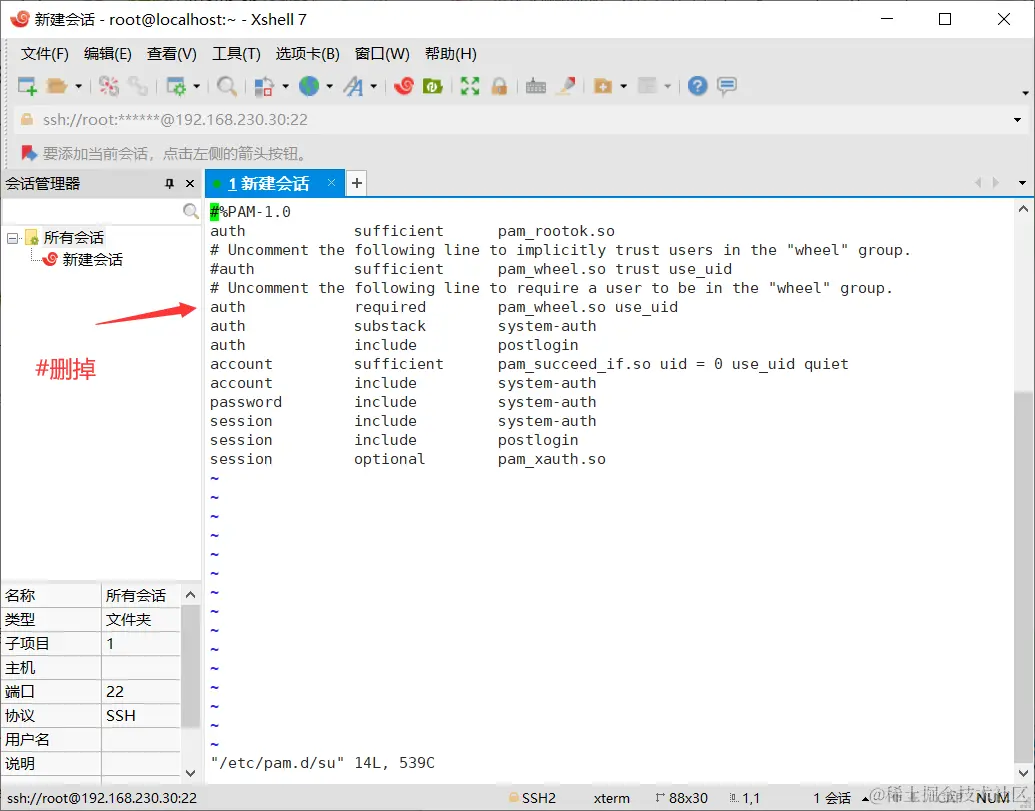
Task: Click the New Session toolbar icon
Action: pyautogui.click(x=28, y=86)
